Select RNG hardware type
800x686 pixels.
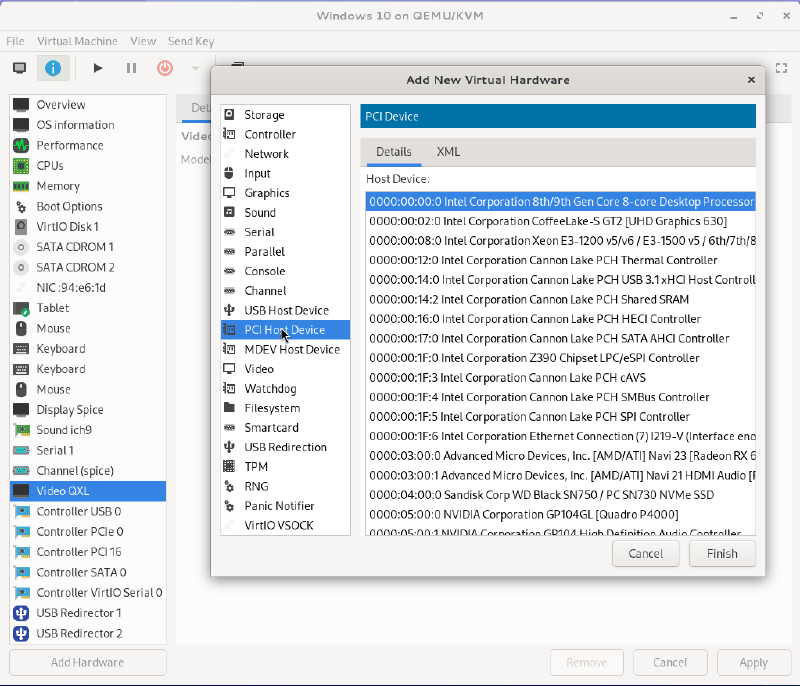pos(285,486)
